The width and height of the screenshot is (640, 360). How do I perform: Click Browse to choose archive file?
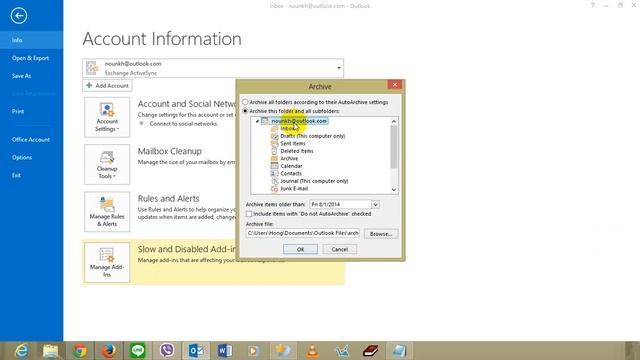[x=381, y=234]
